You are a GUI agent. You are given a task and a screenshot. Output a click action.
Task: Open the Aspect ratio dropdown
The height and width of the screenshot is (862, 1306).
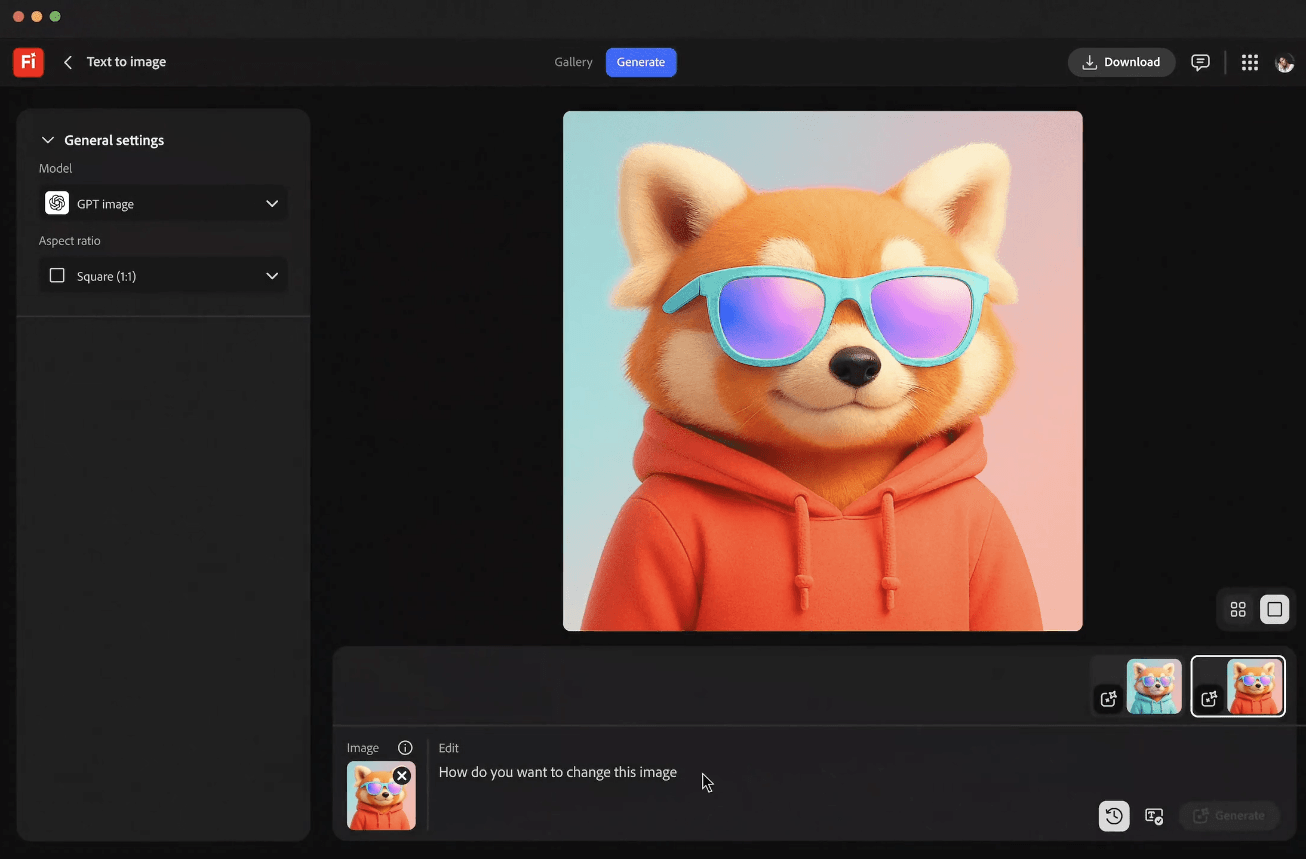pos(163,275)
